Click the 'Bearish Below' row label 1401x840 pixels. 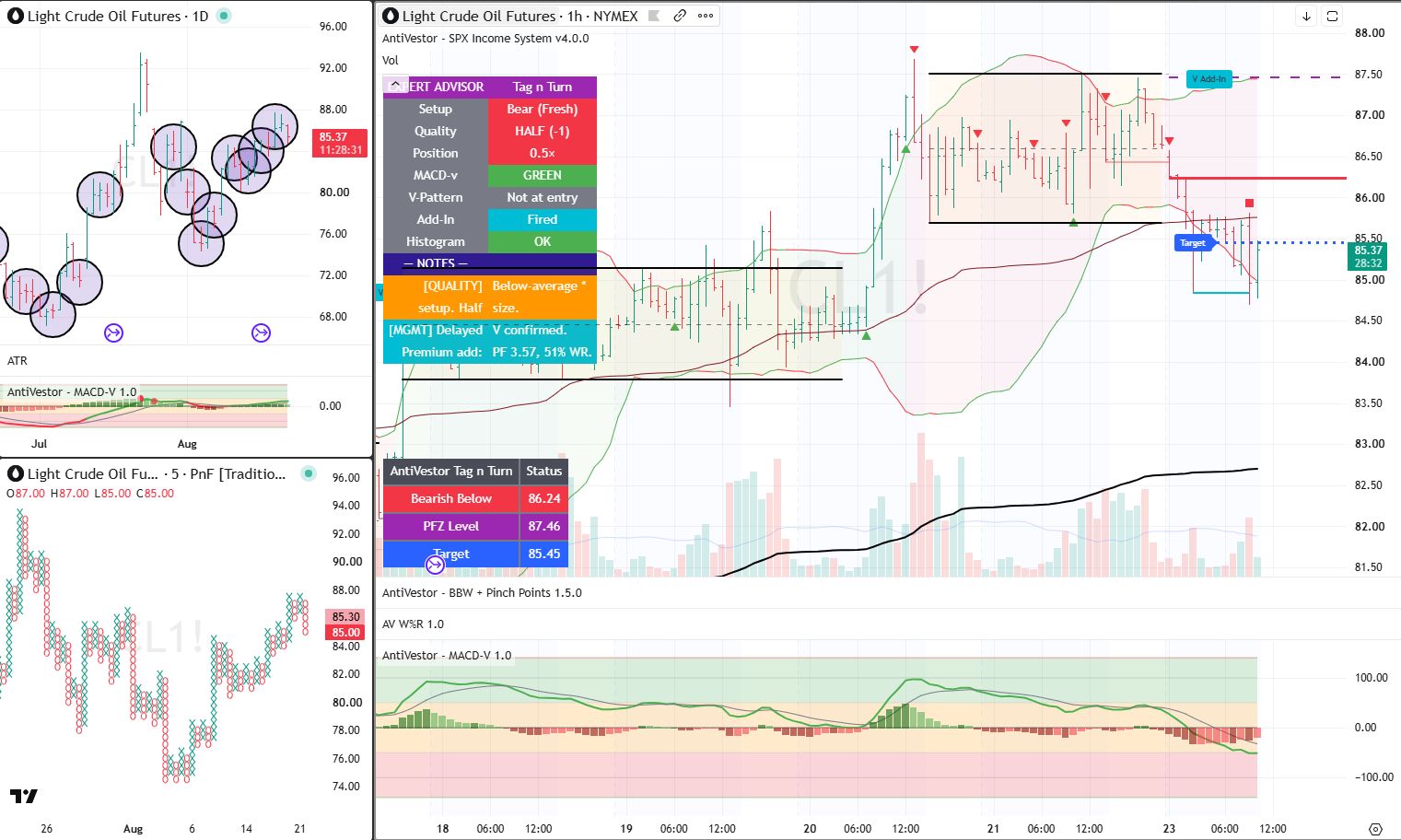pyautogui.click(x=451, y=498)
